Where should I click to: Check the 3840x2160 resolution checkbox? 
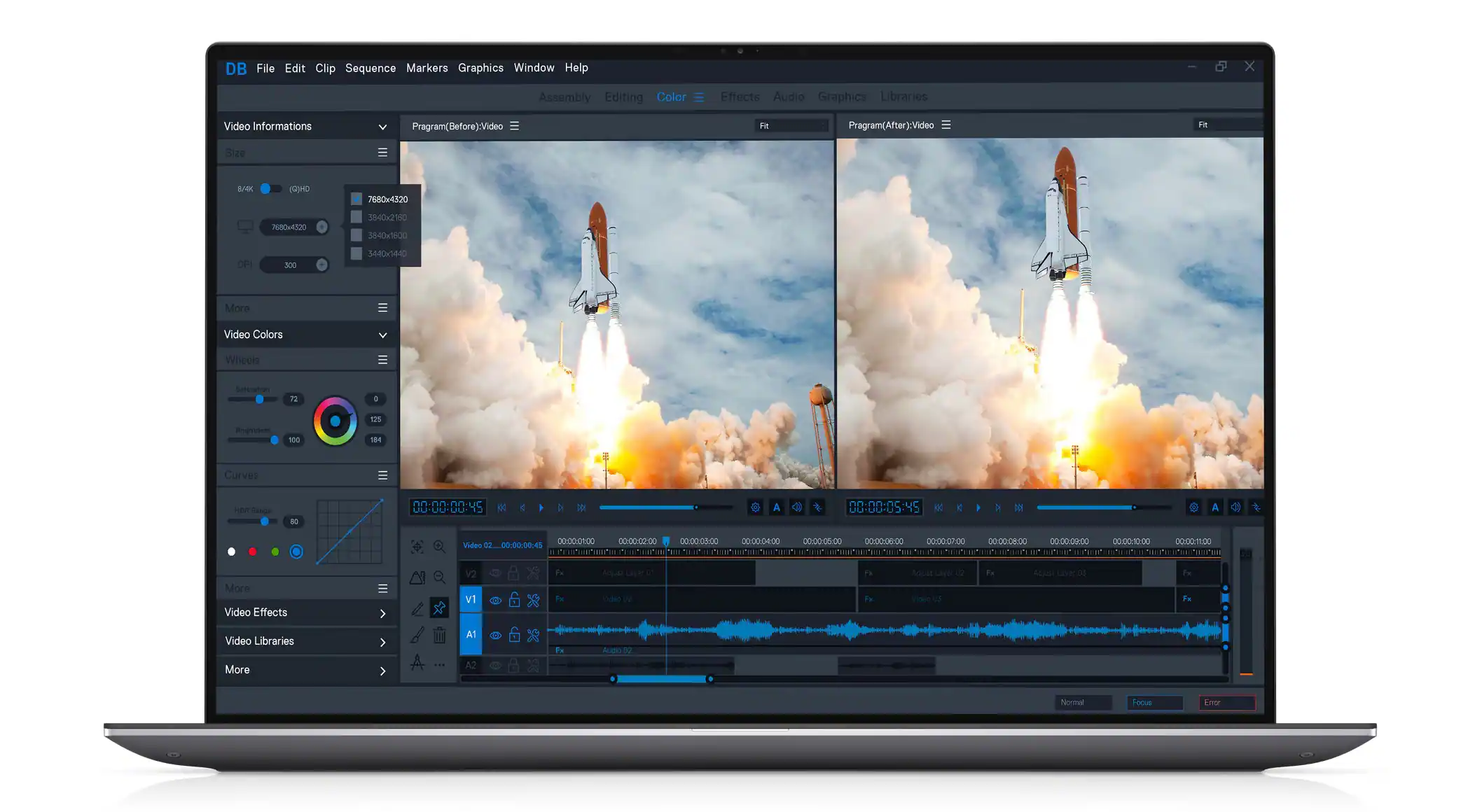click(356, 218)
